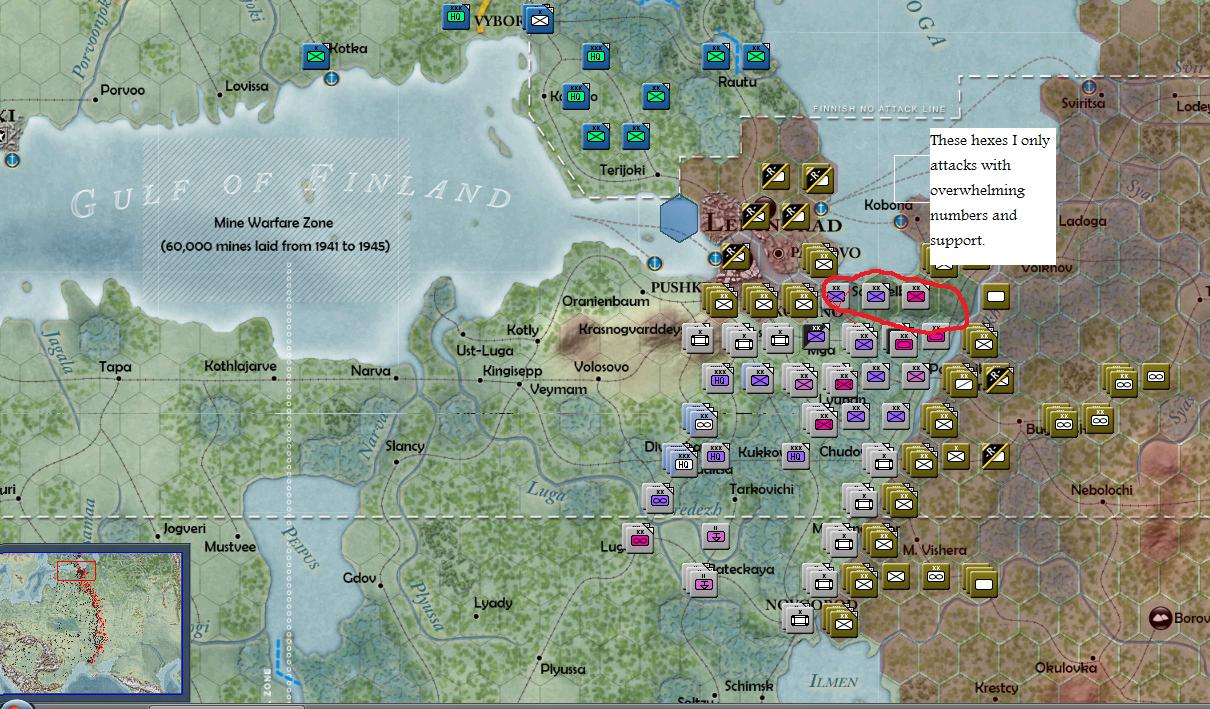Click the Mustvee town label
The width and height of the screenshot is (1210, 709).
(x=230, y=547)
